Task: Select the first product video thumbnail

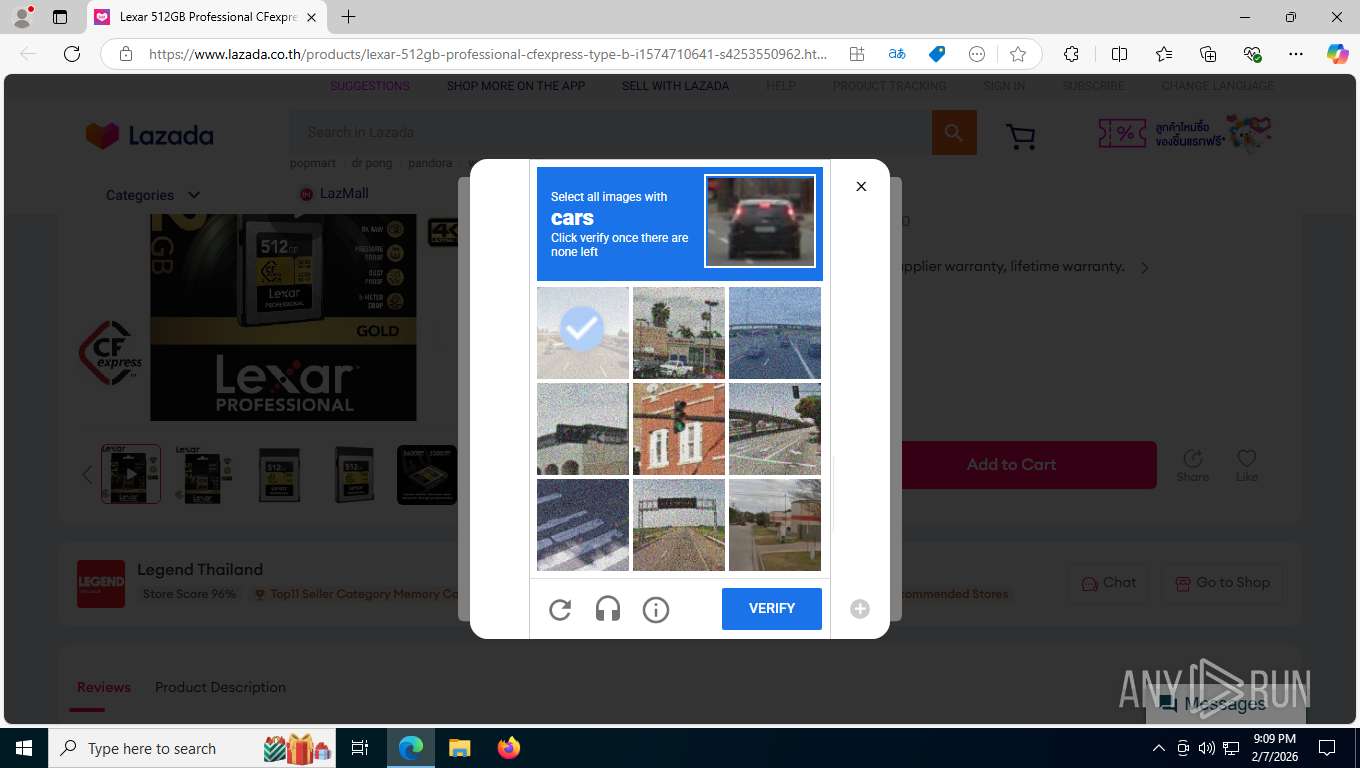Action: click(x=131, y=474)
